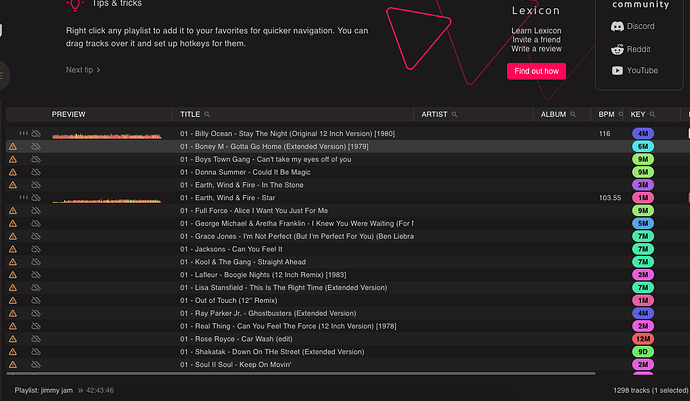Sort tracks by the PREVIEW column header
Screen dimensions: 690x401
(x=69, y=115)
